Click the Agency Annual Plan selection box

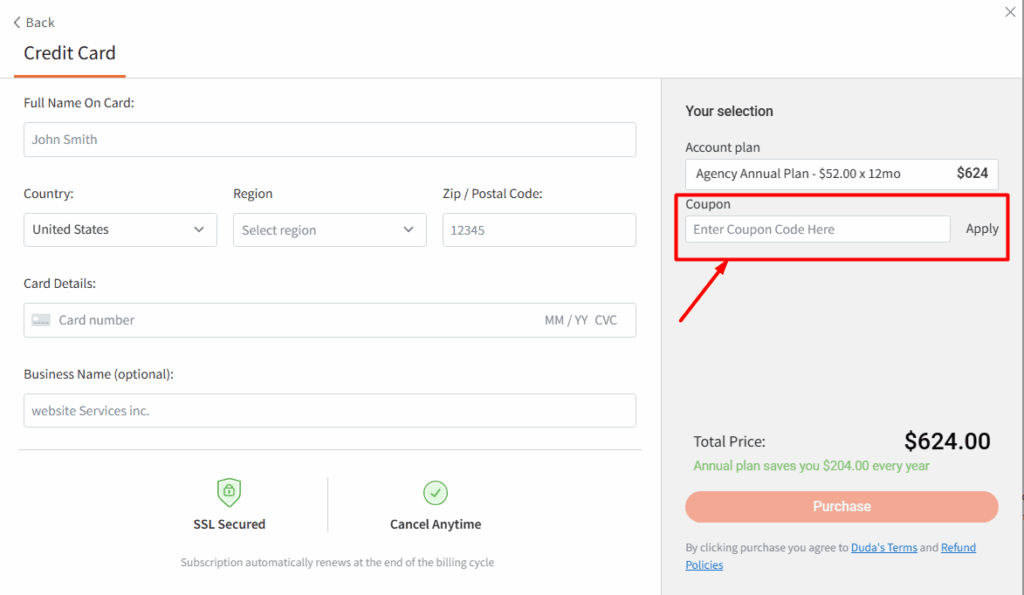[x=842, y=174]
